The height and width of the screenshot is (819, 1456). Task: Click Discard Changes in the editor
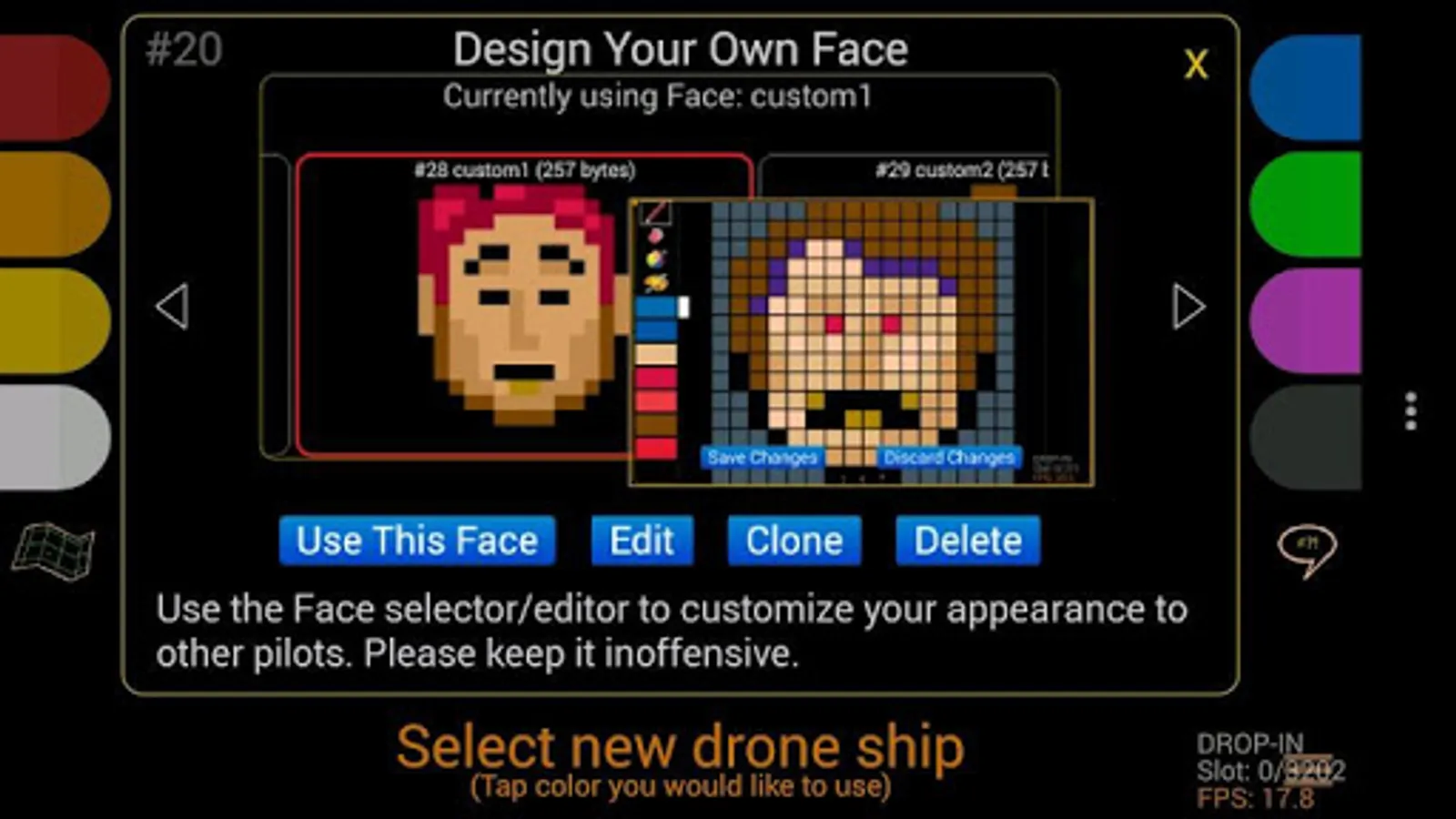(948, 457)
